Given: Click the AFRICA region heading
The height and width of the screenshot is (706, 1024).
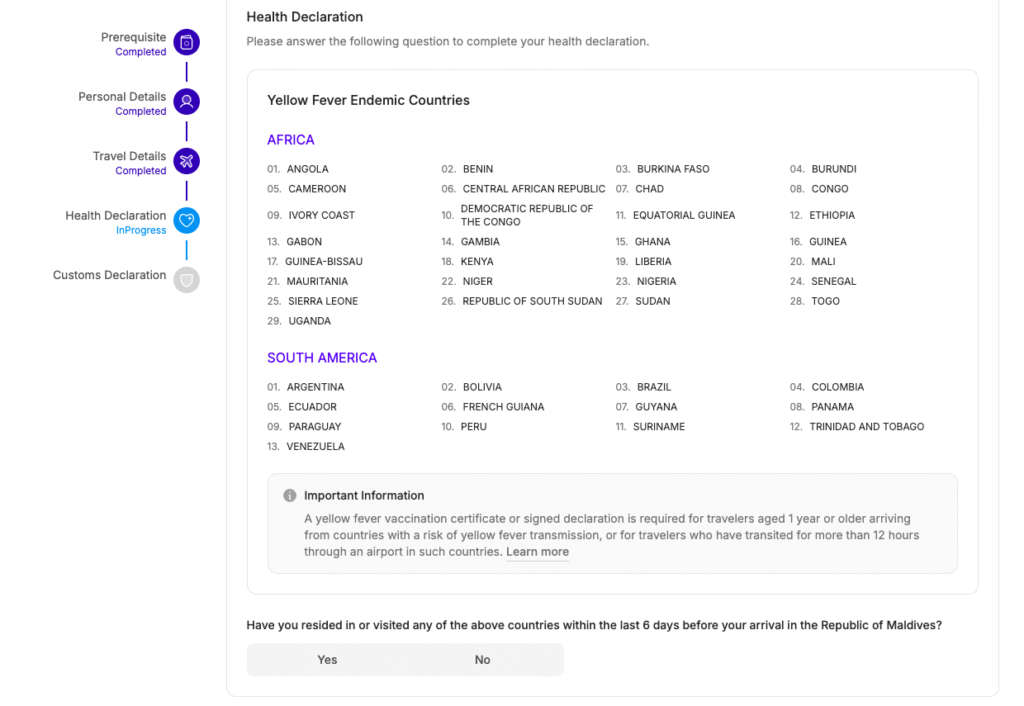Looking at the screenshot, I should point(291,140).
